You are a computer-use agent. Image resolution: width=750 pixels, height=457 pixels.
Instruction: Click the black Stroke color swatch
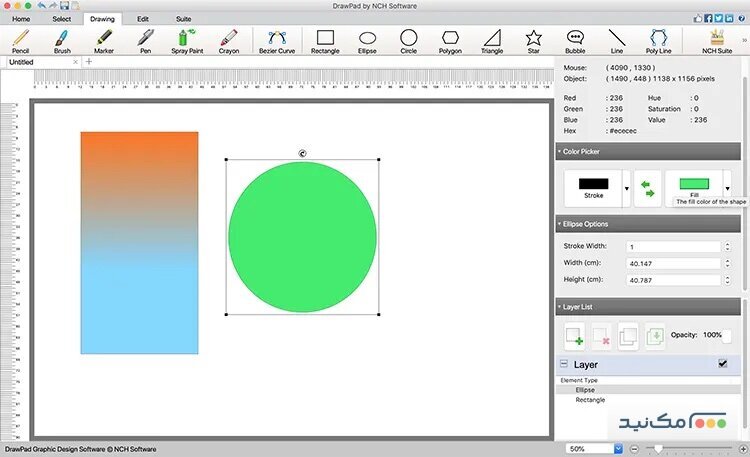[594, 183]
